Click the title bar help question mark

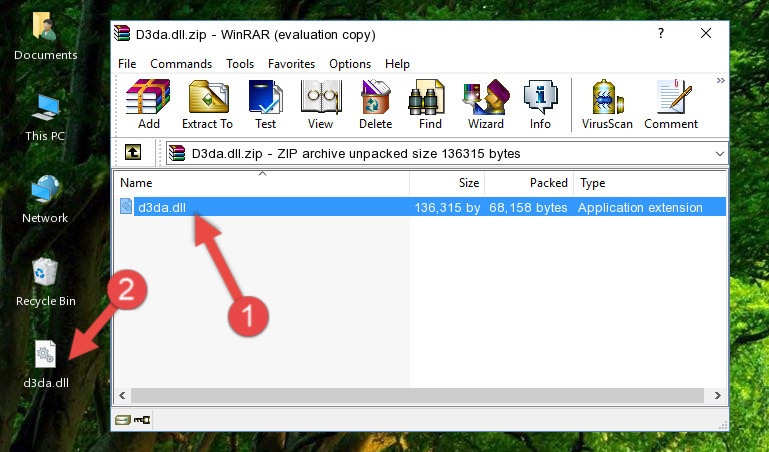click(x=661, y=33)
